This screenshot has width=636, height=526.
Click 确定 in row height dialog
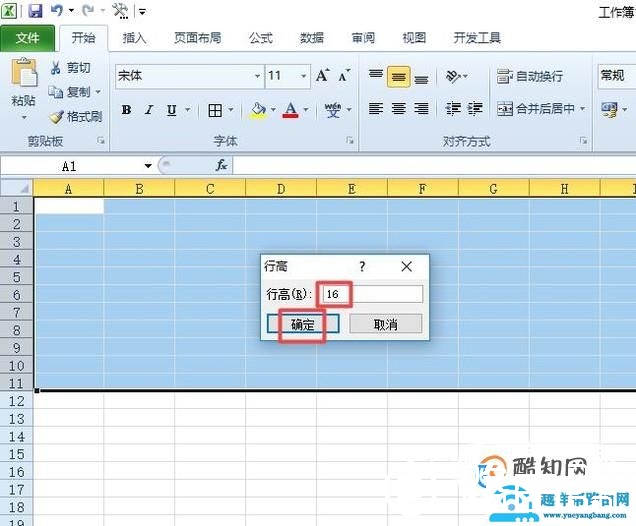click(303, 324)
